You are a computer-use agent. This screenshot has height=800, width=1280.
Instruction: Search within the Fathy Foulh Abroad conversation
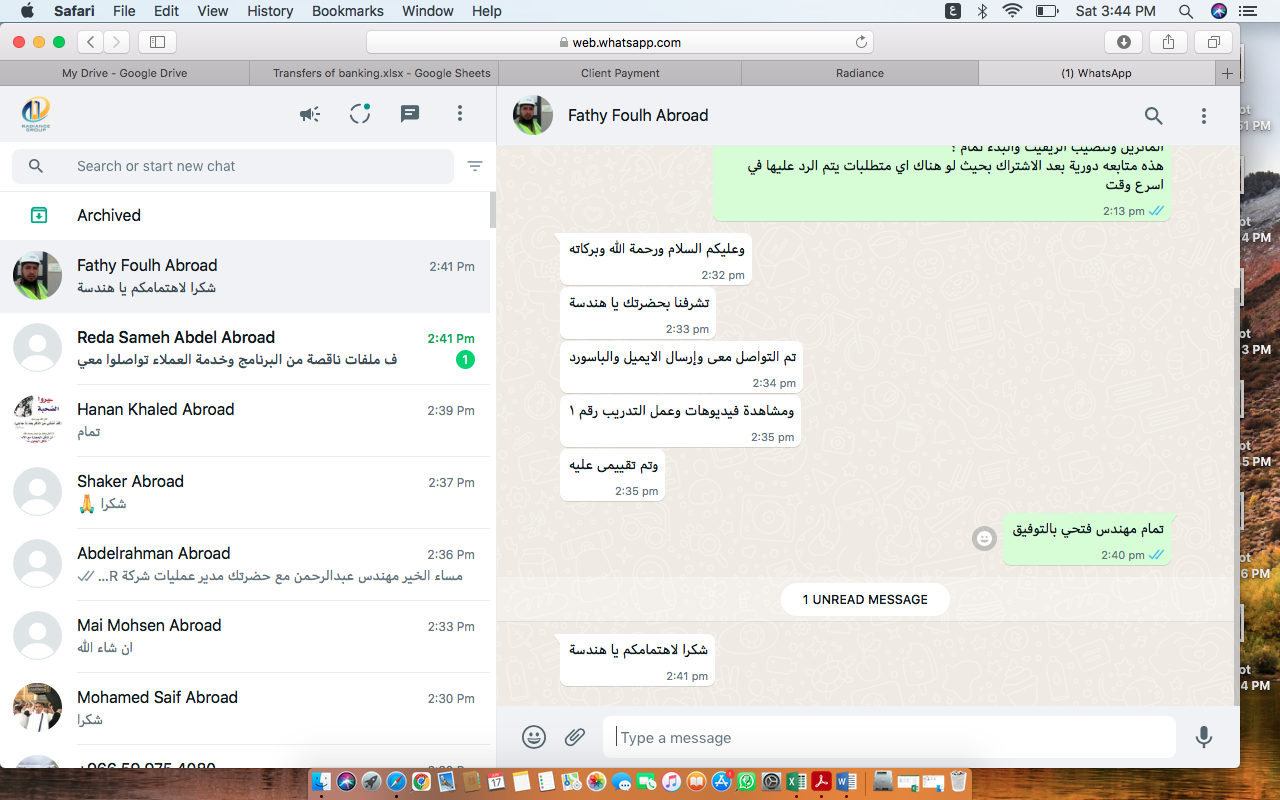1154,116
